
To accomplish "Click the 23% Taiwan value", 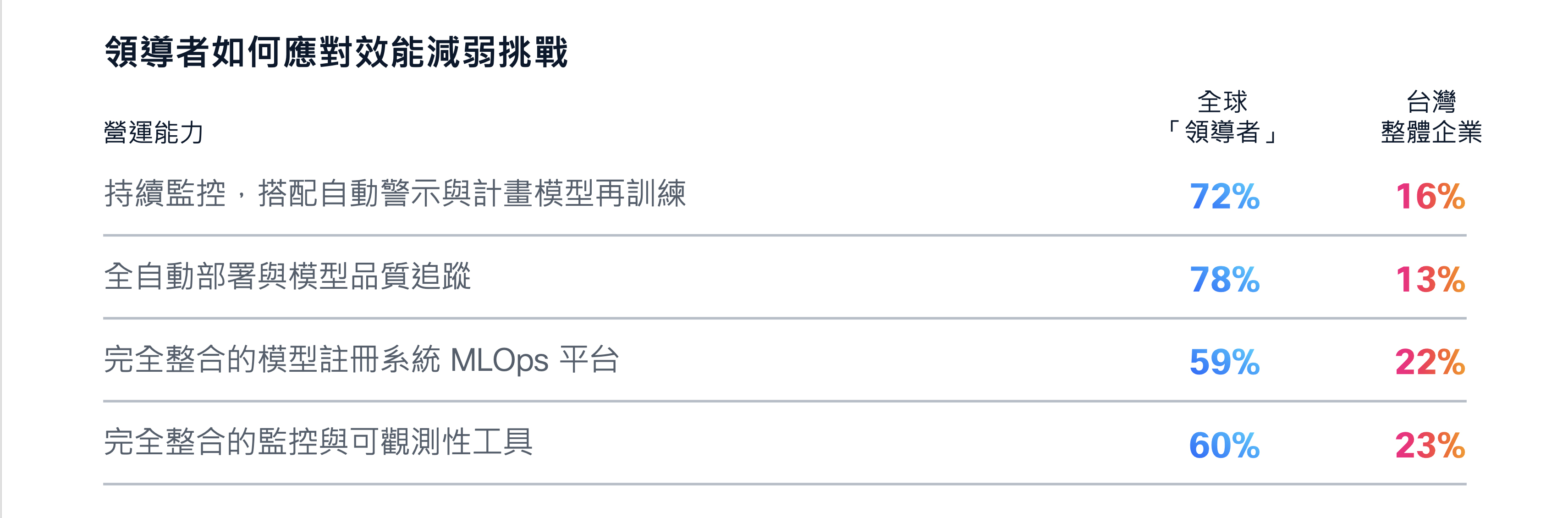I will (1430, 445).
